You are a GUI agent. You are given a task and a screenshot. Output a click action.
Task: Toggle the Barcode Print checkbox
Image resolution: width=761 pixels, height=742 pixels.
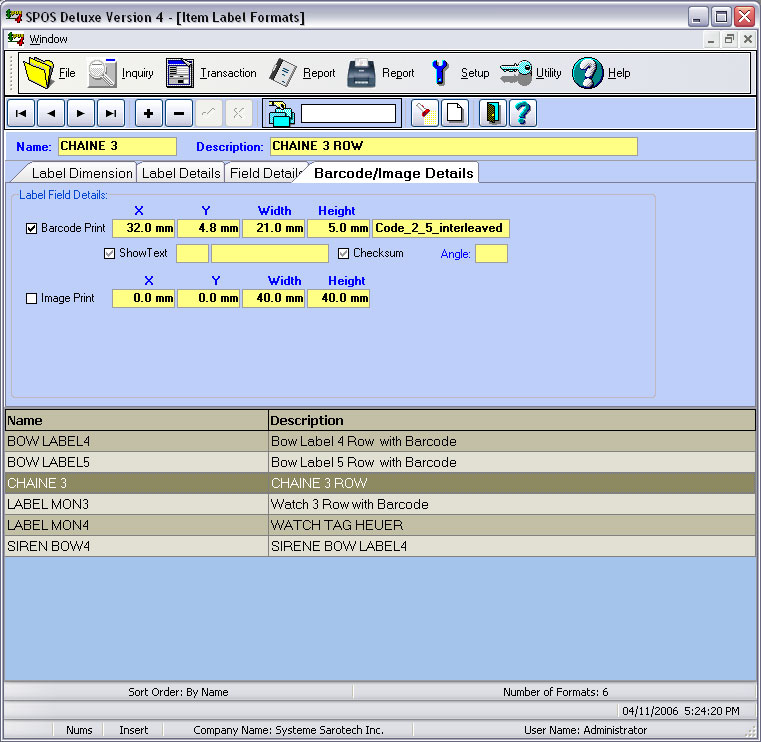coord(31,228)
